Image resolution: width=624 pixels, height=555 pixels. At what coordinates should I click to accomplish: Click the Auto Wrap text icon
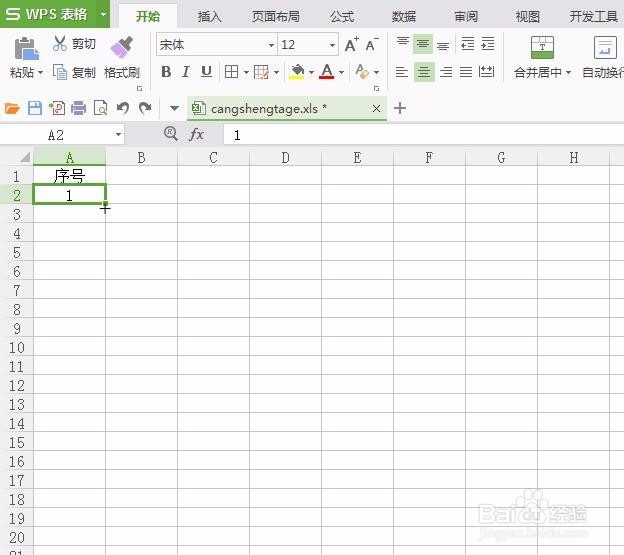coord(605,47)
